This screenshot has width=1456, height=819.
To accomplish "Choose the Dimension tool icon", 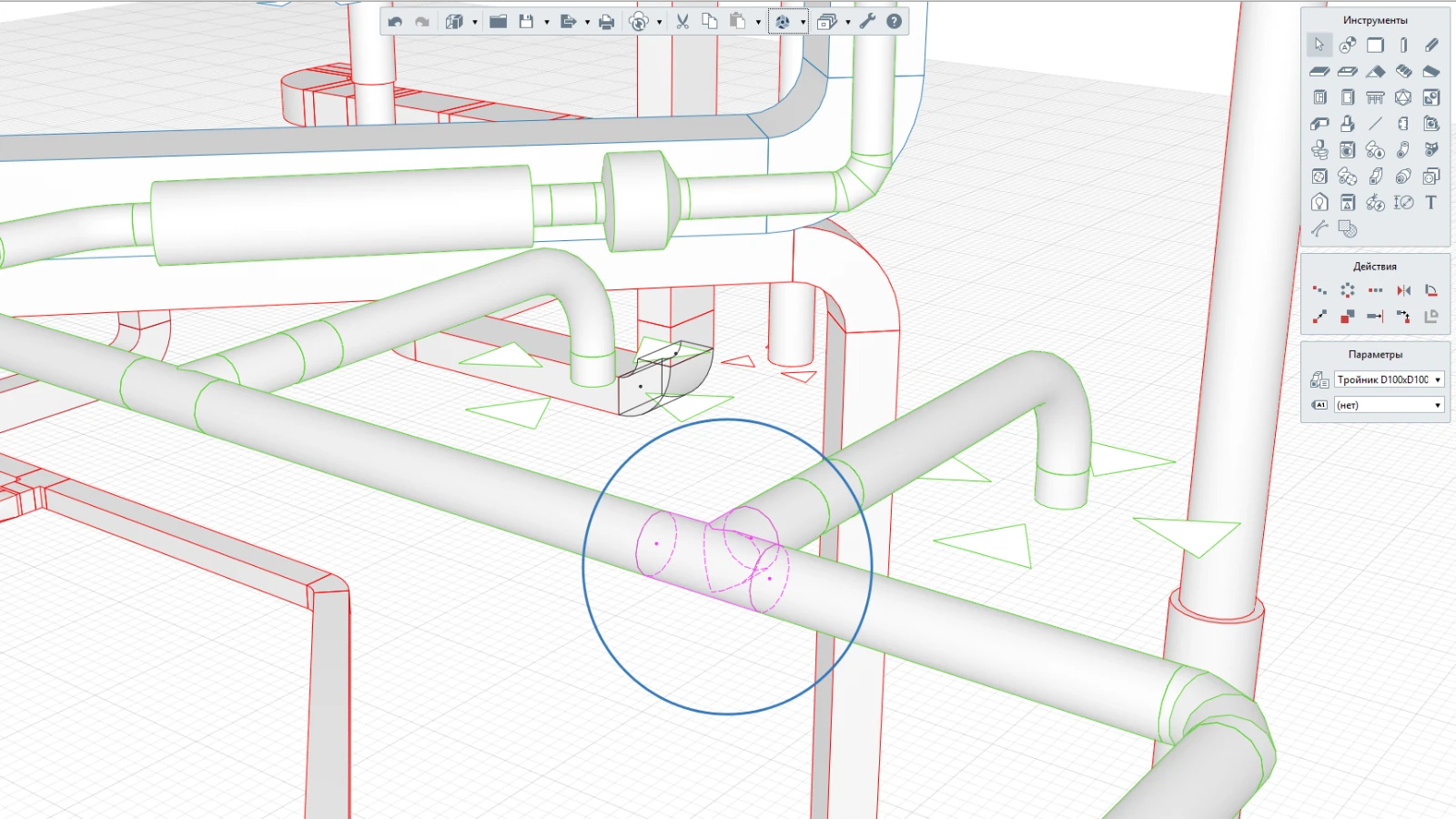I will (x=1403, y=203).
